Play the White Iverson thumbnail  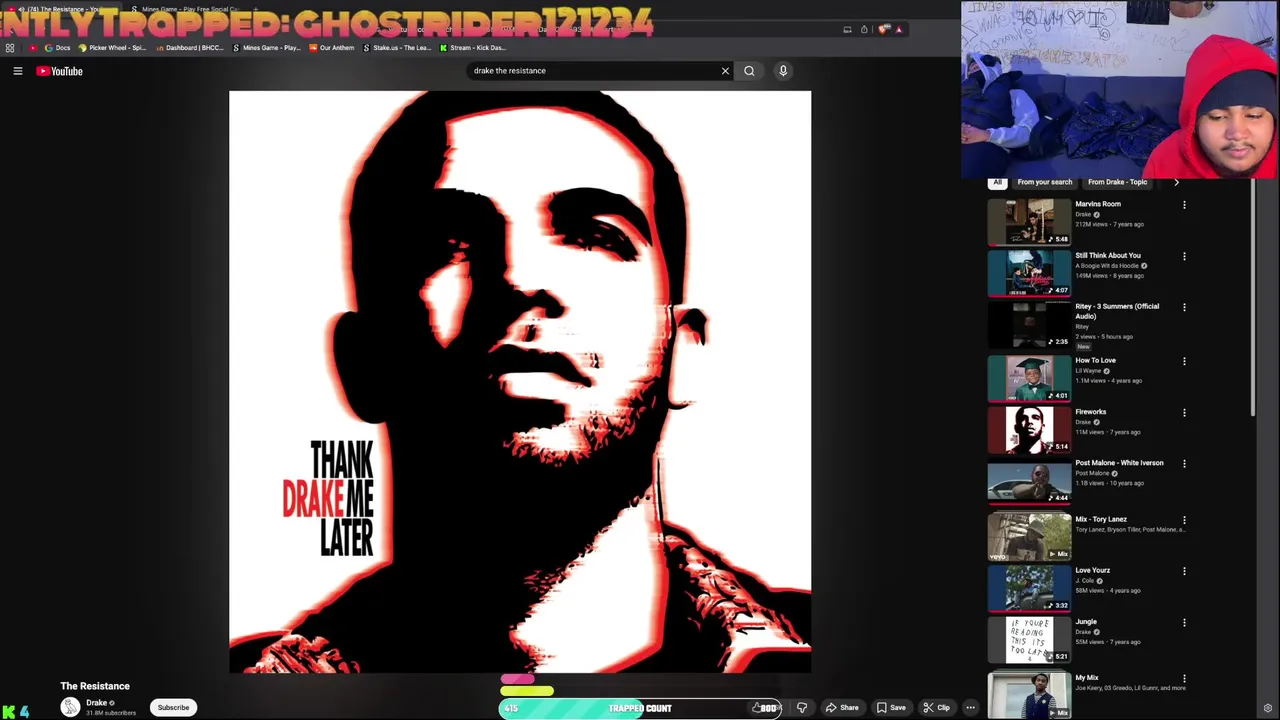[x=1028, y=480]
